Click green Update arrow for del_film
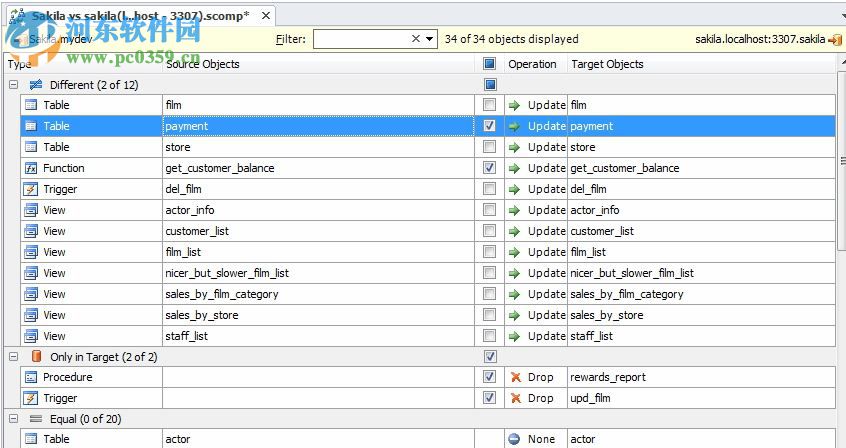The height and width of the screenshot is (448, 846). point(514,189)
